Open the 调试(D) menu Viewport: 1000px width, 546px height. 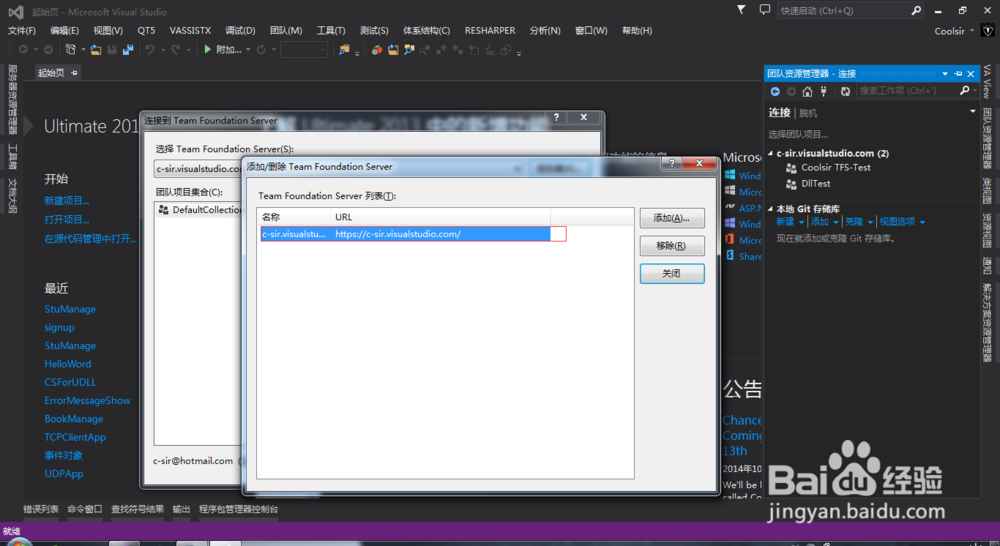point(240,31)
